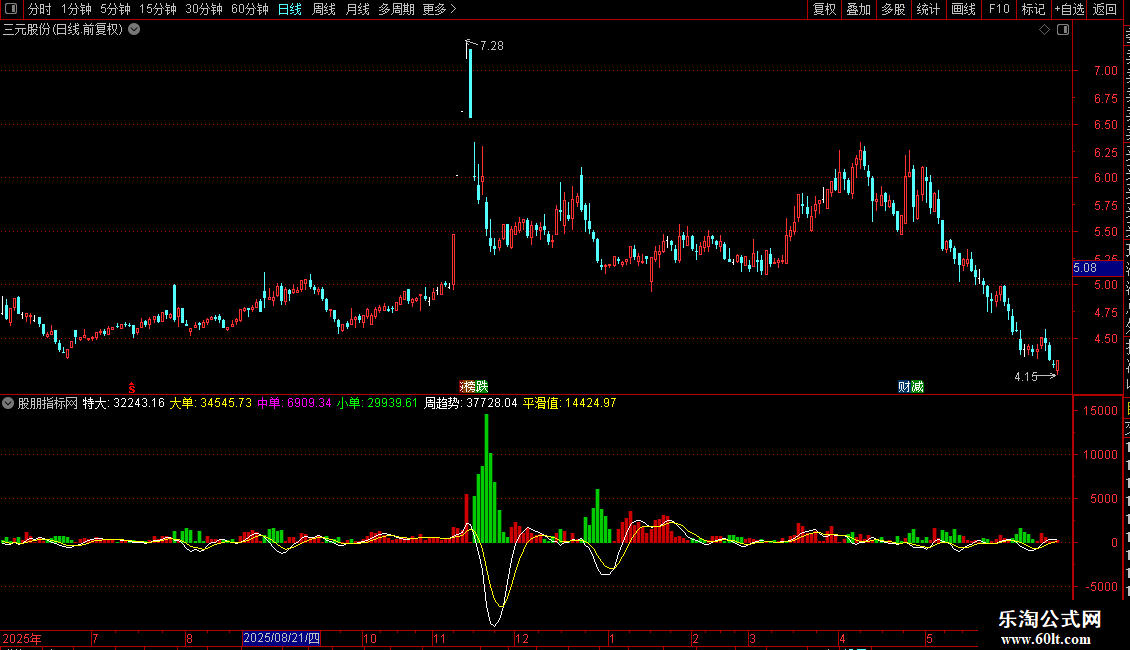Click the 股朋指标网 indicator name
The height and width of the screenshot is (650, 1130).
(x=48, y=403)
